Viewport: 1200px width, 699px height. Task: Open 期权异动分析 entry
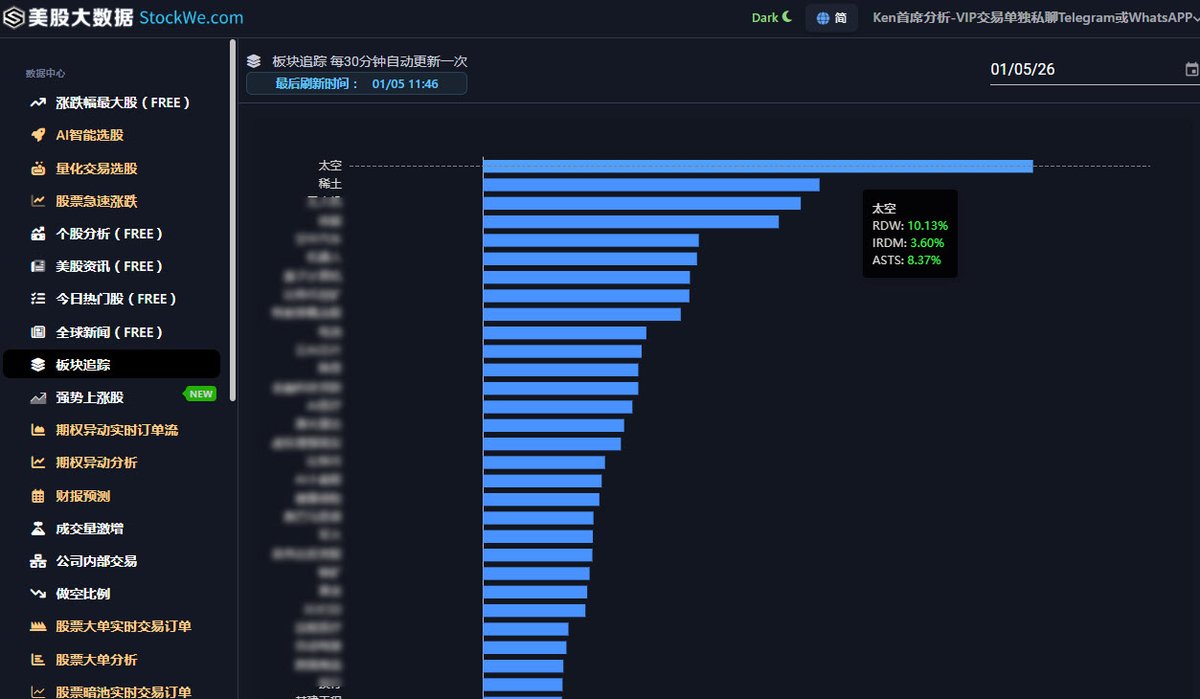click(x=97, y=463)
